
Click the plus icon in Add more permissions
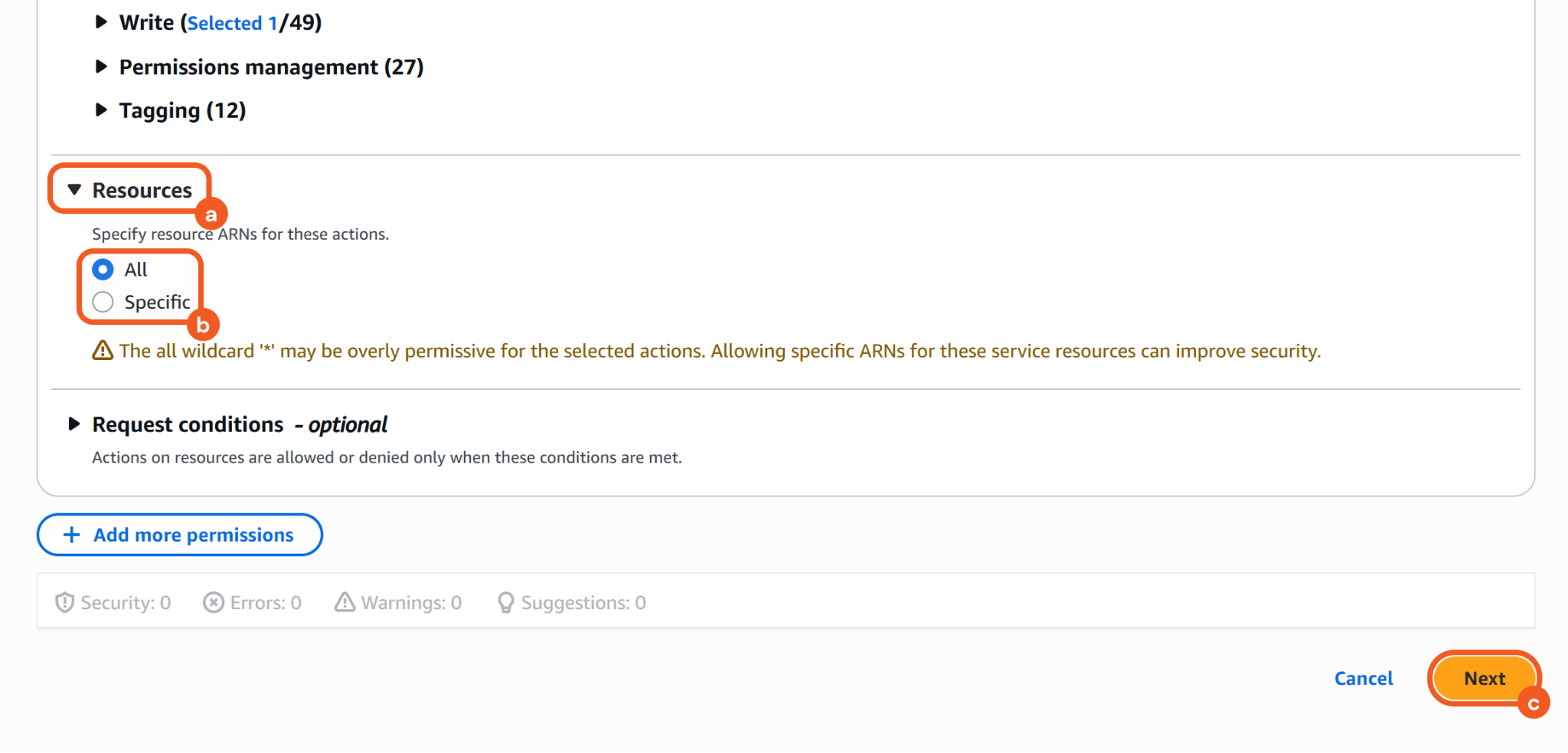point(71,535)
